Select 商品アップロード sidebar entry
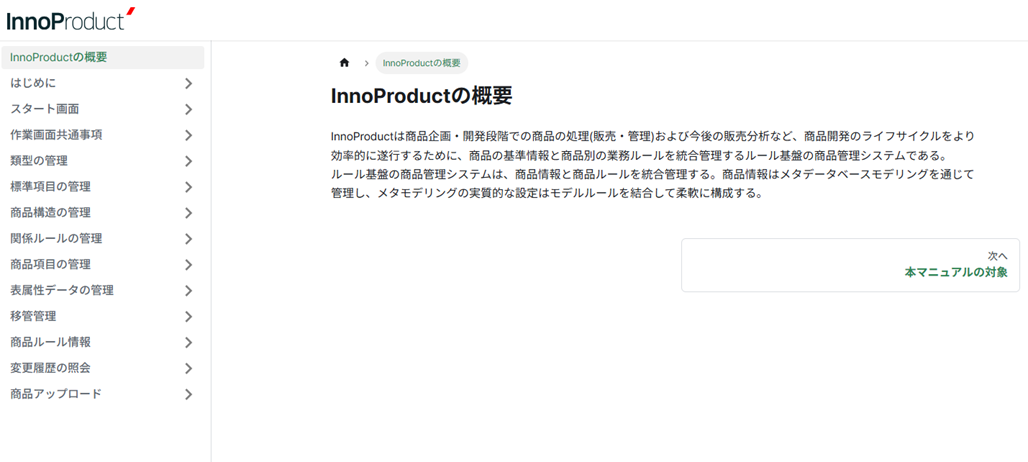The width and height of the screenshot is (1028, 462). point(56,394)
